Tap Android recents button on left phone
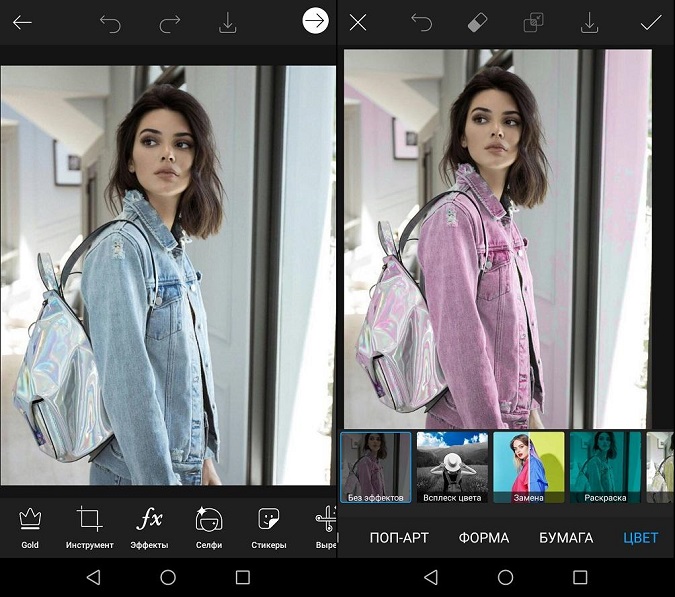The image size is (675, 597). [x=243, y=577]
